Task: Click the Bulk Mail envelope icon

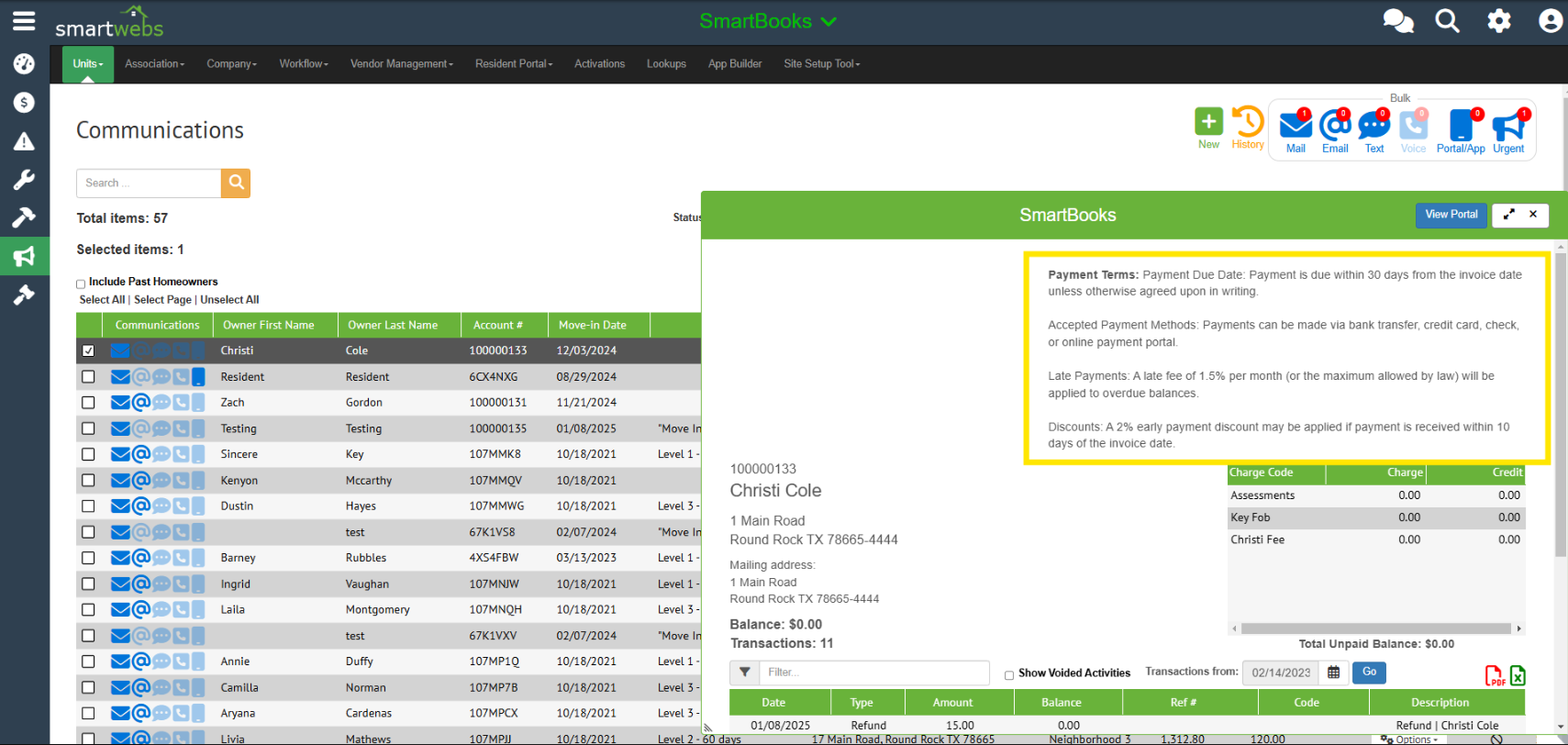Action: tap(1296, 126)
